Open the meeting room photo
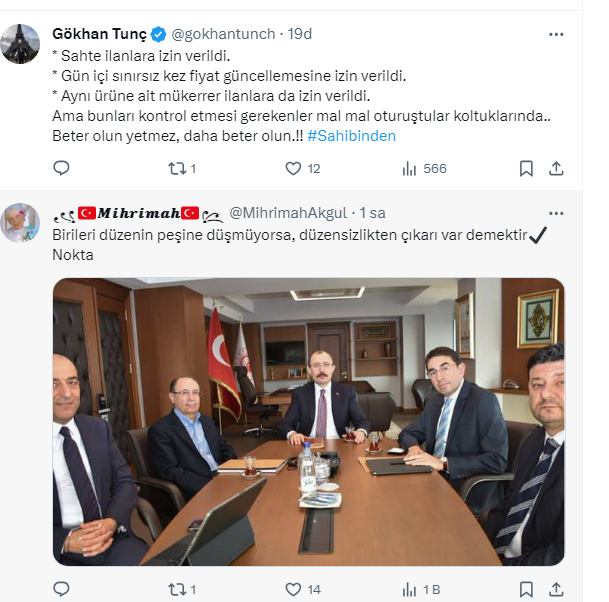The width and height of the screenshot is (609, 602). 308,421
